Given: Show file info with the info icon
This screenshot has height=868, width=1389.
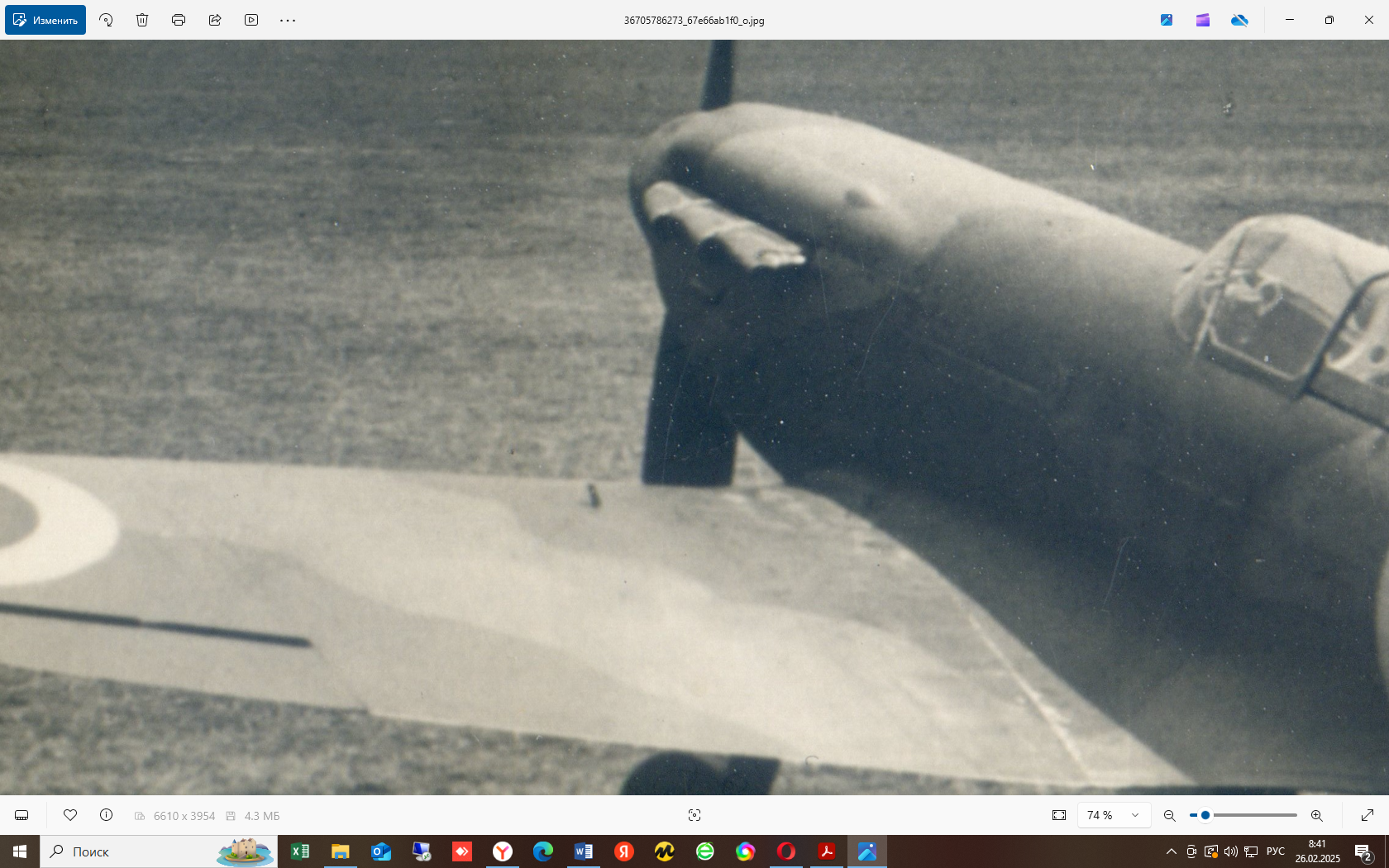Looking at the screenshot, I should pos(106,815).
